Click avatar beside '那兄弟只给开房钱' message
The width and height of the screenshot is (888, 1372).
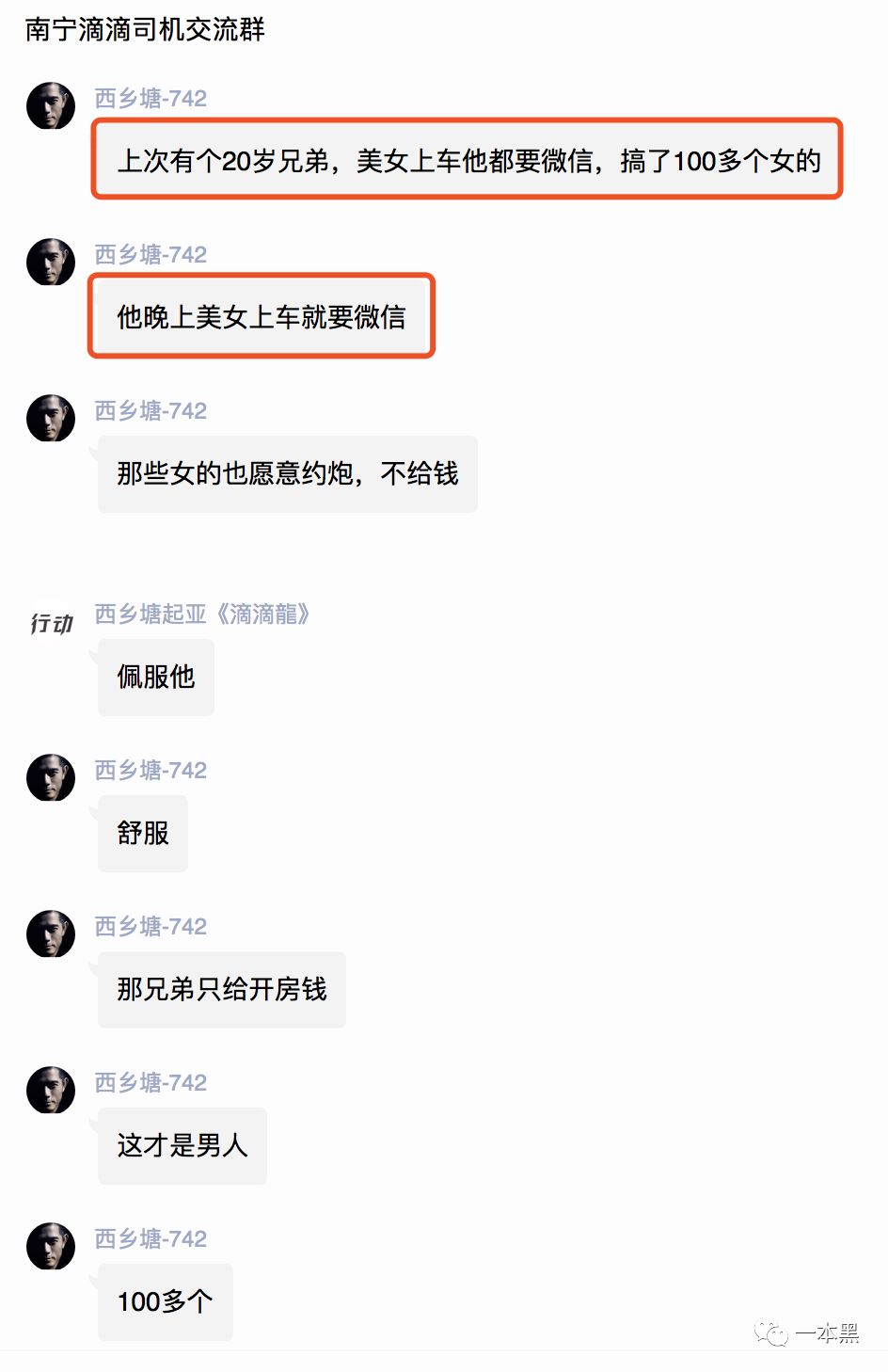(x=51, y=933)
